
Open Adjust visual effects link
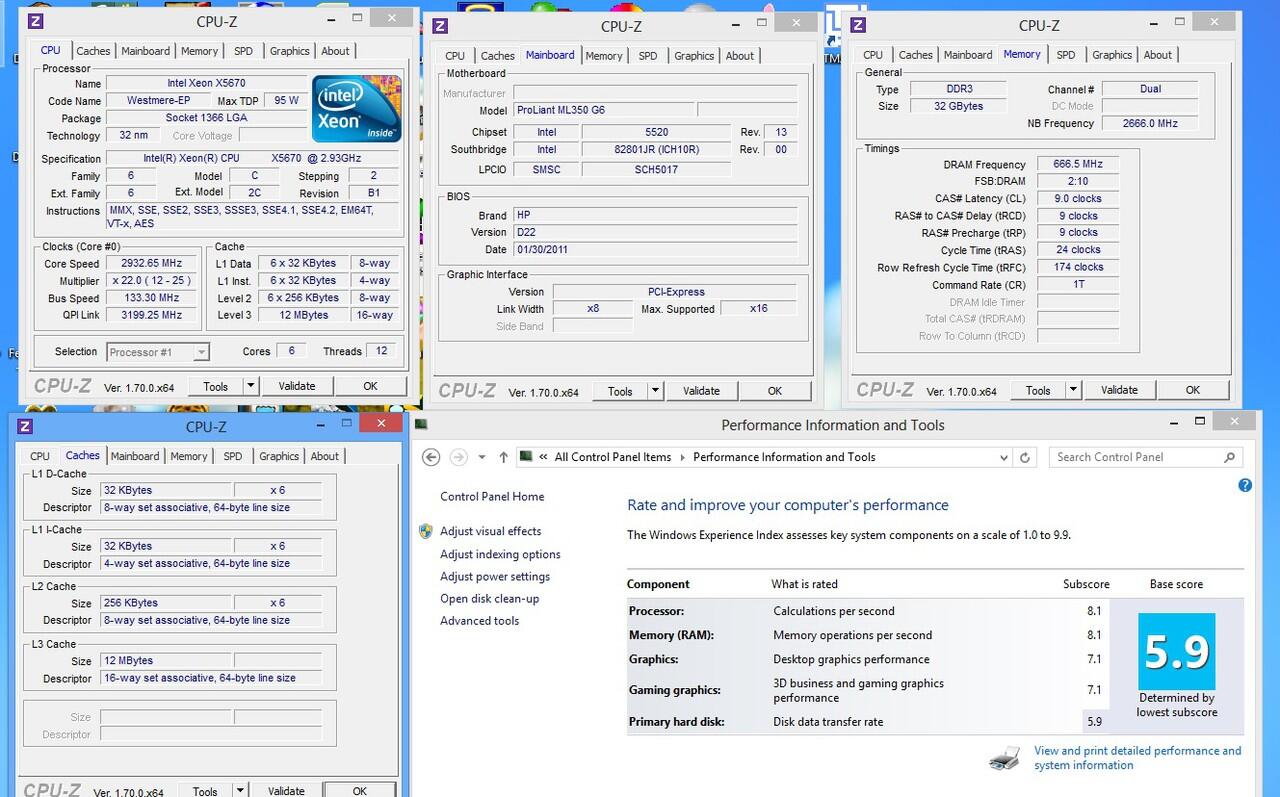click(490, 531)
